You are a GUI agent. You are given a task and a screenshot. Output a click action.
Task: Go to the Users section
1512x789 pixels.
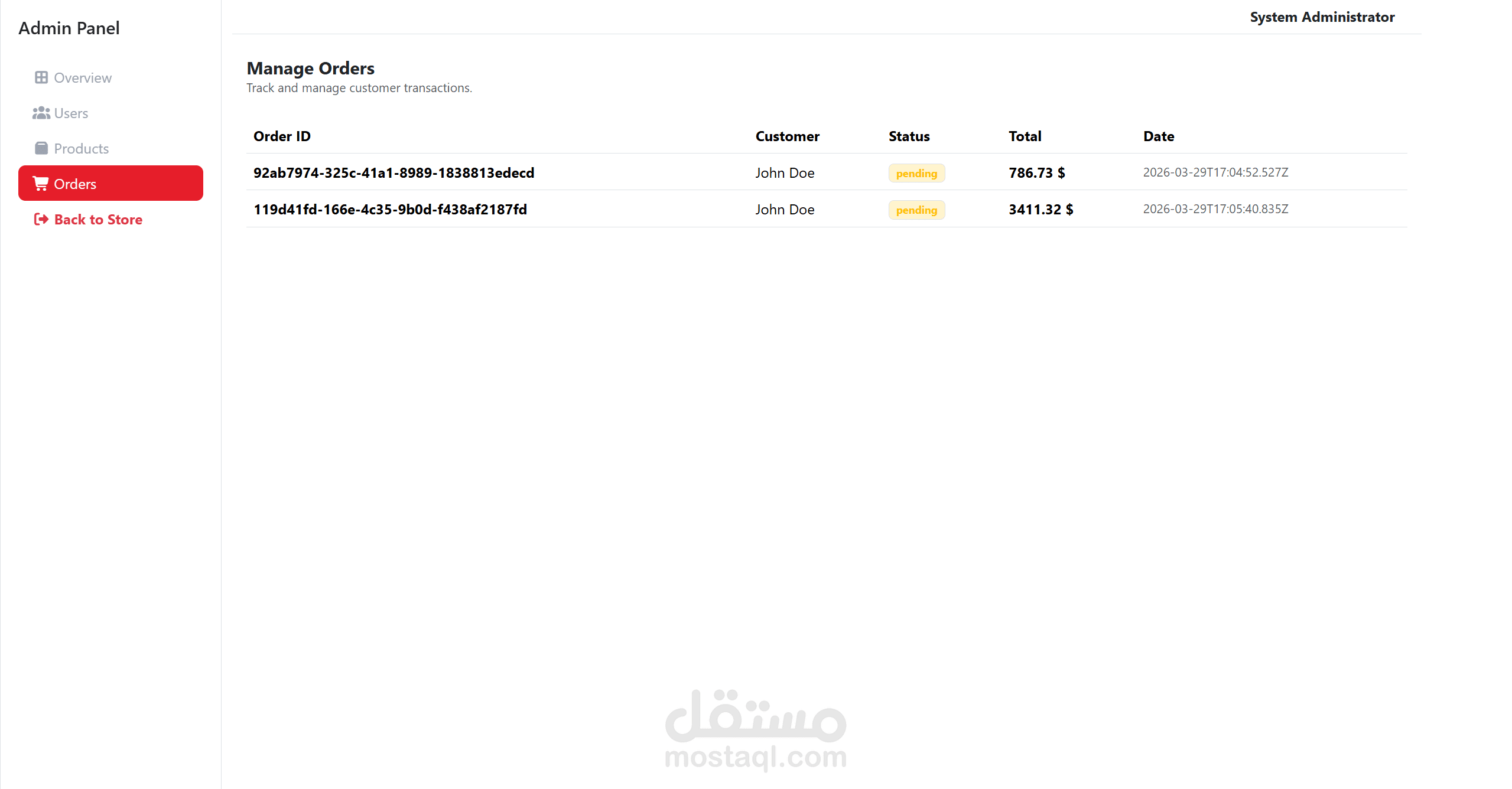pos(71,113)
